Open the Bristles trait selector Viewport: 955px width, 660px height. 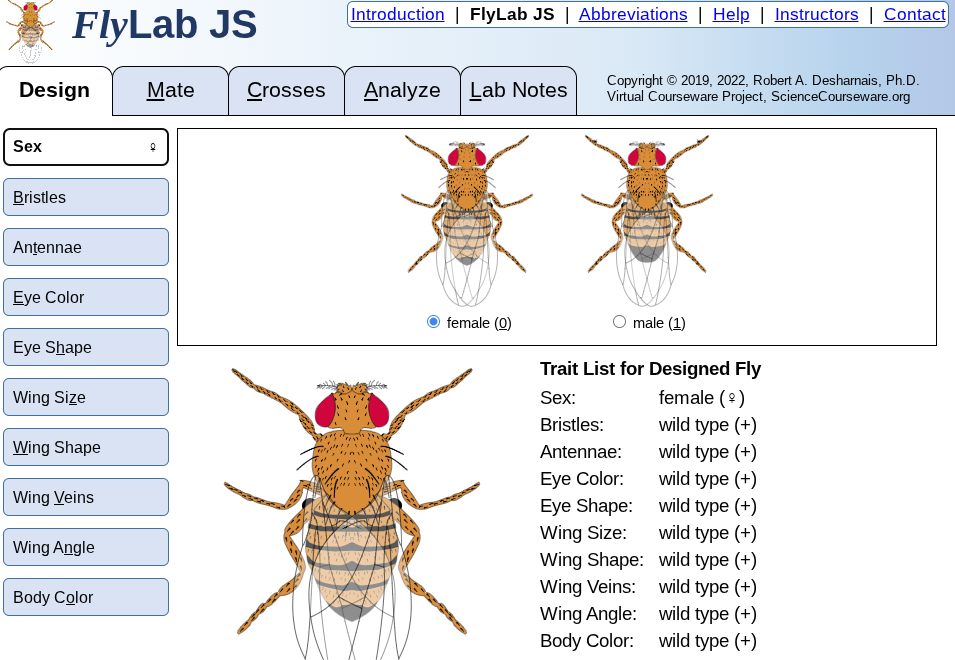(x=86, y=197)
